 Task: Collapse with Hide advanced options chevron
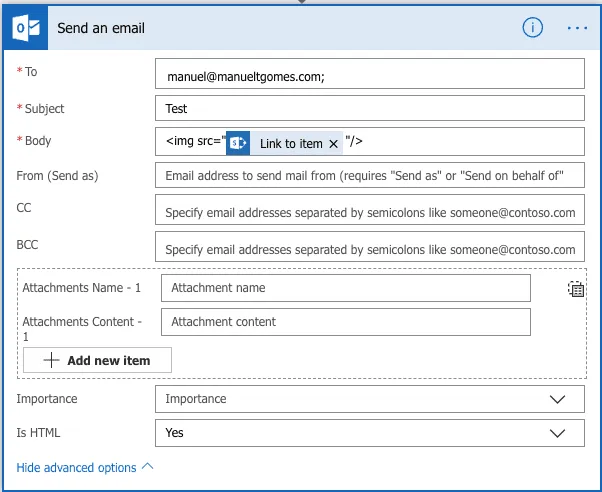[148, 467]
